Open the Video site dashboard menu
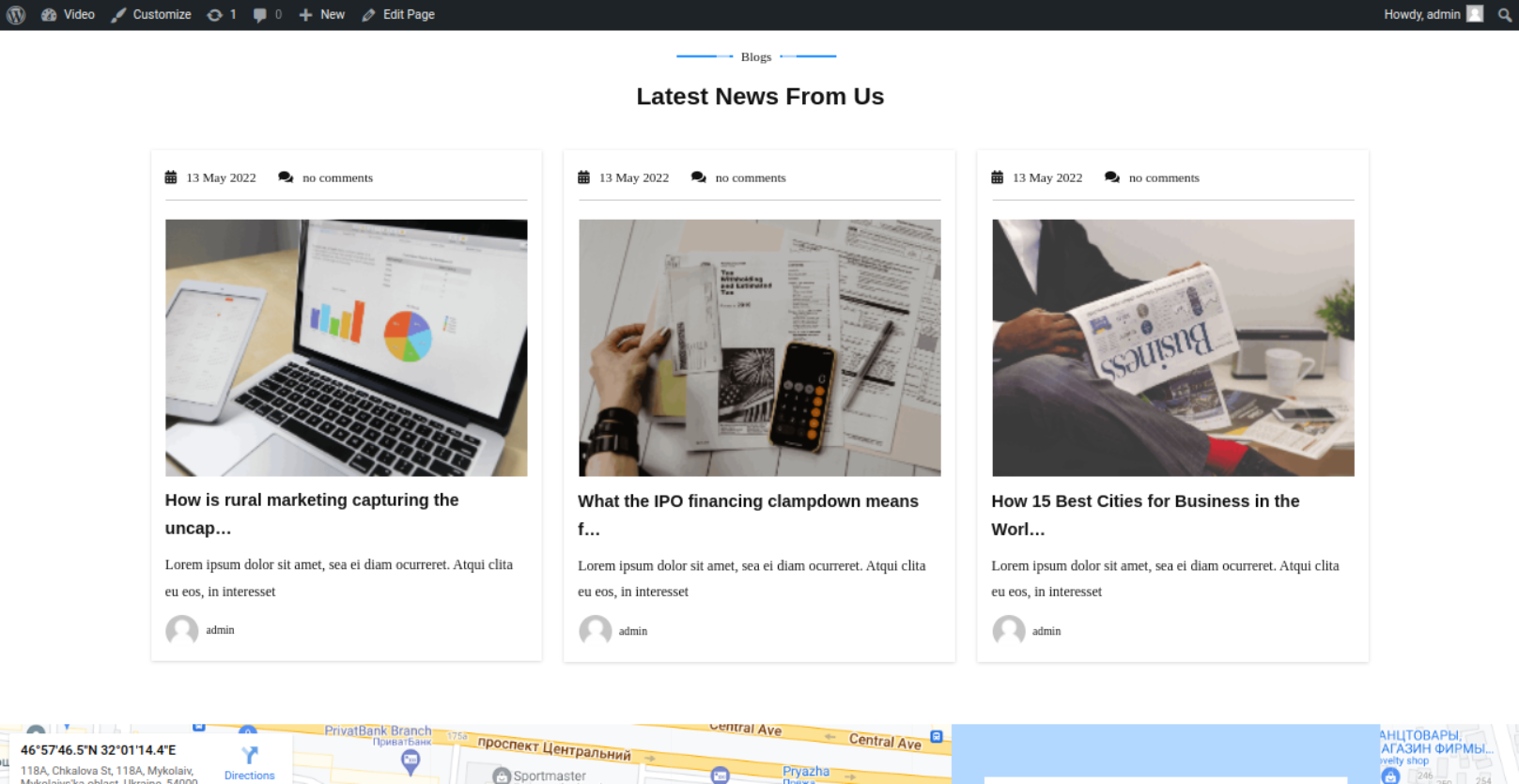 68,14
